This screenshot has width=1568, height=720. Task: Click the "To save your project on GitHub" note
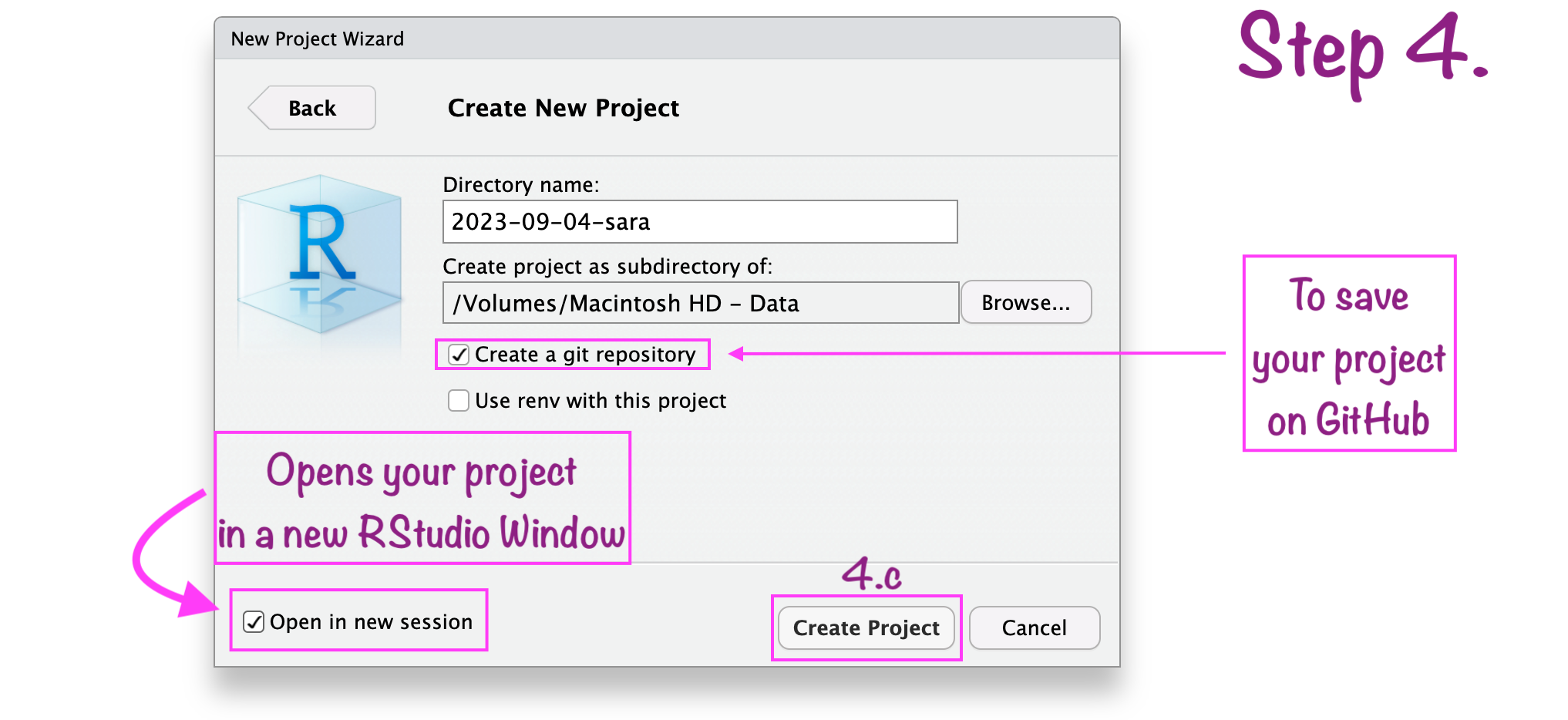(x=1349, y=353)
